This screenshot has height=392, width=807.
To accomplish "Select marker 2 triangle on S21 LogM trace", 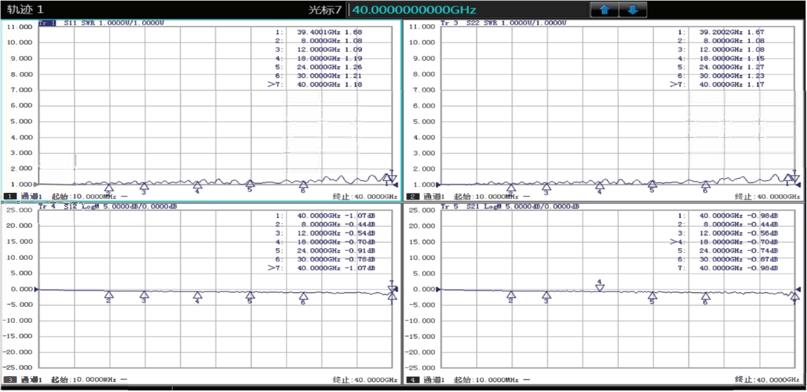I will tap(511, 295).
